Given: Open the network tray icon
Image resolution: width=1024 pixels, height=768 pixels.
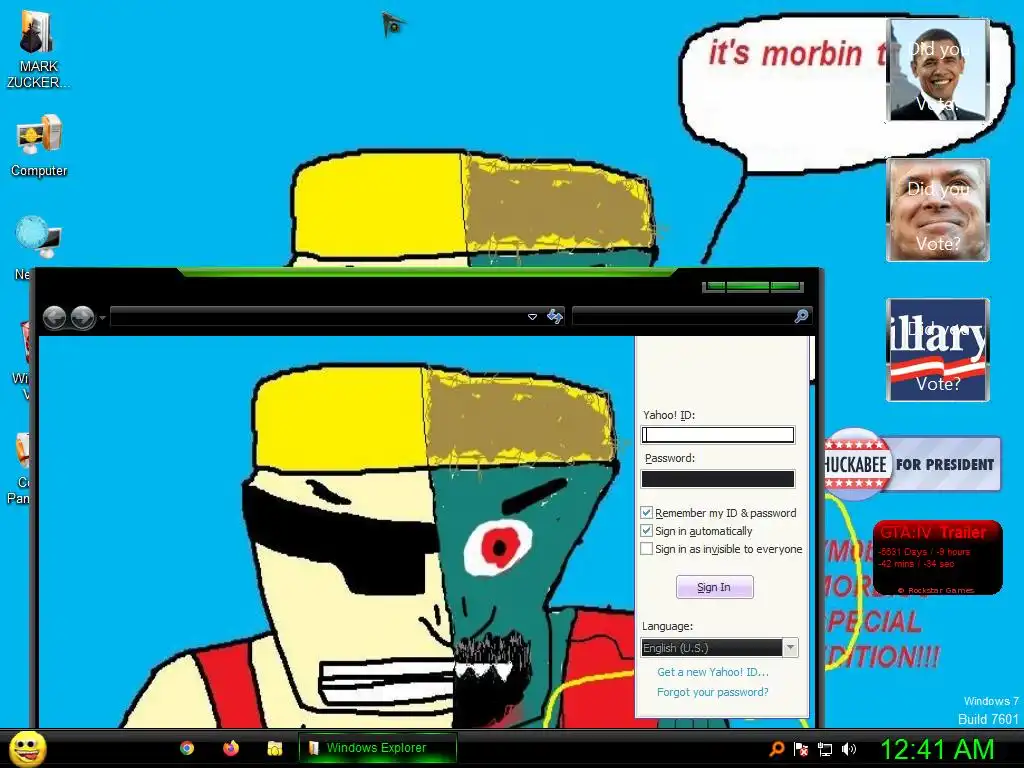Looking at the screenshot, I should 825,749.
